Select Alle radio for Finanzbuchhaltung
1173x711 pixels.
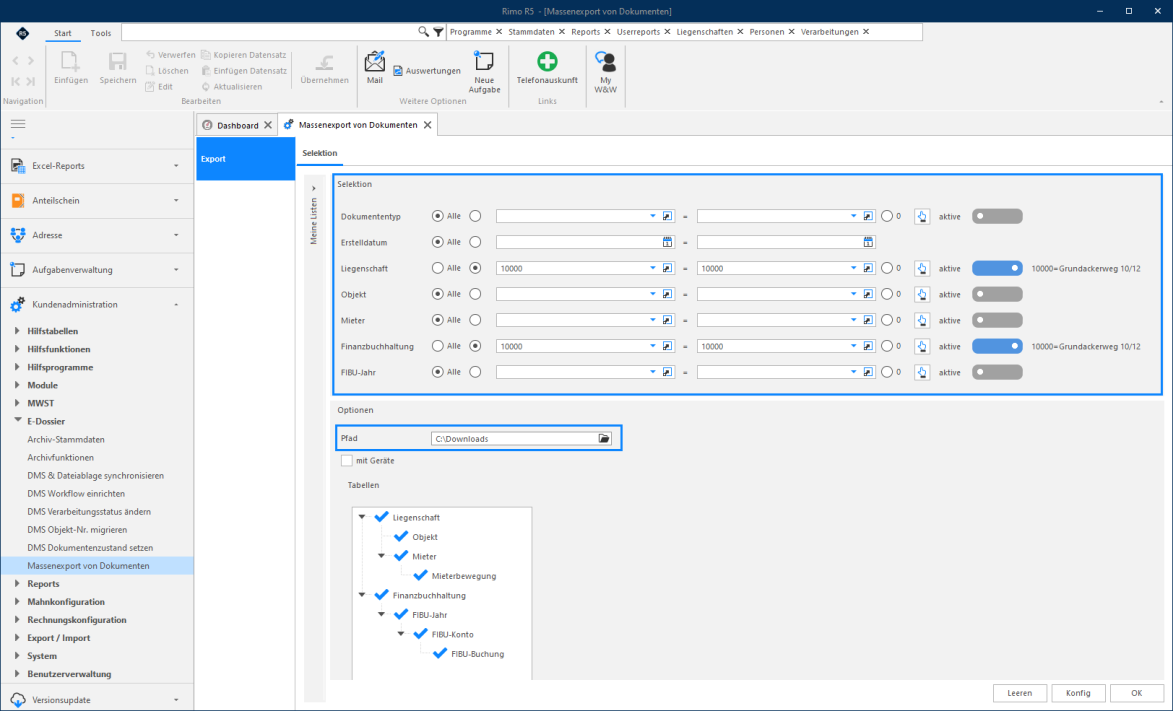[438, 347]
